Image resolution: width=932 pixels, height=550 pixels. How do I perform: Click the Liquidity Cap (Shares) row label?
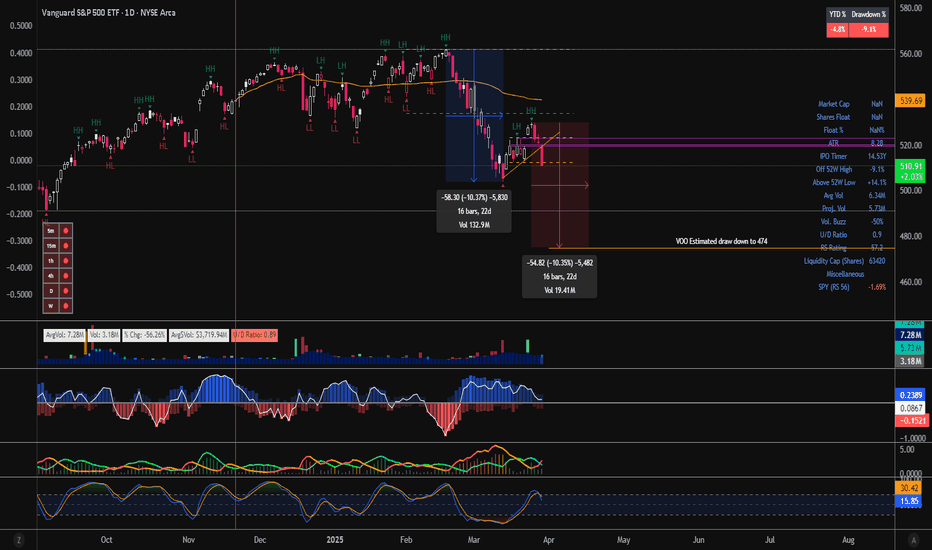[x=833, y=261]
